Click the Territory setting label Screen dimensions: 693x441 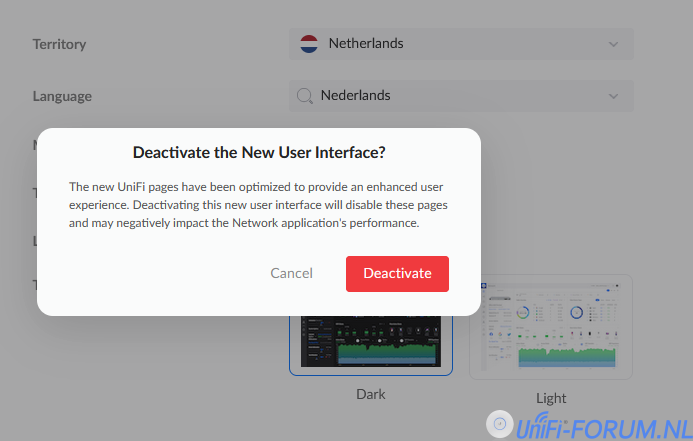(x=59, y=44)
